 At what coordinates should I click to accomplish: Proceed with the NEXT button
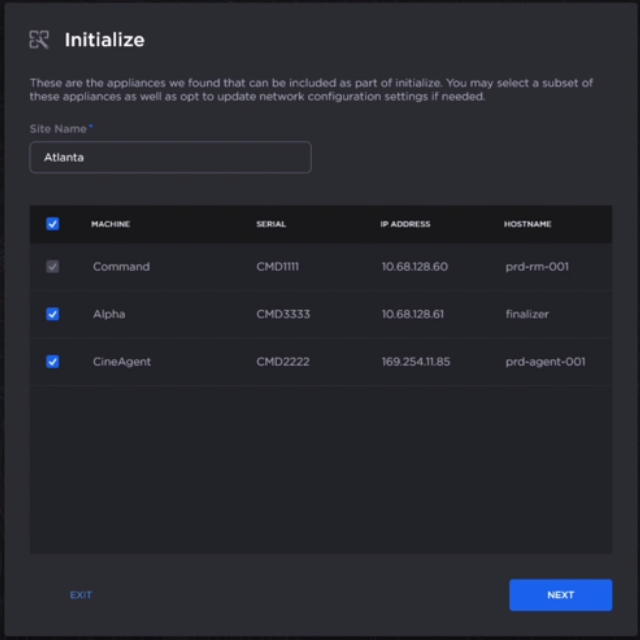[x=560, y=595]
